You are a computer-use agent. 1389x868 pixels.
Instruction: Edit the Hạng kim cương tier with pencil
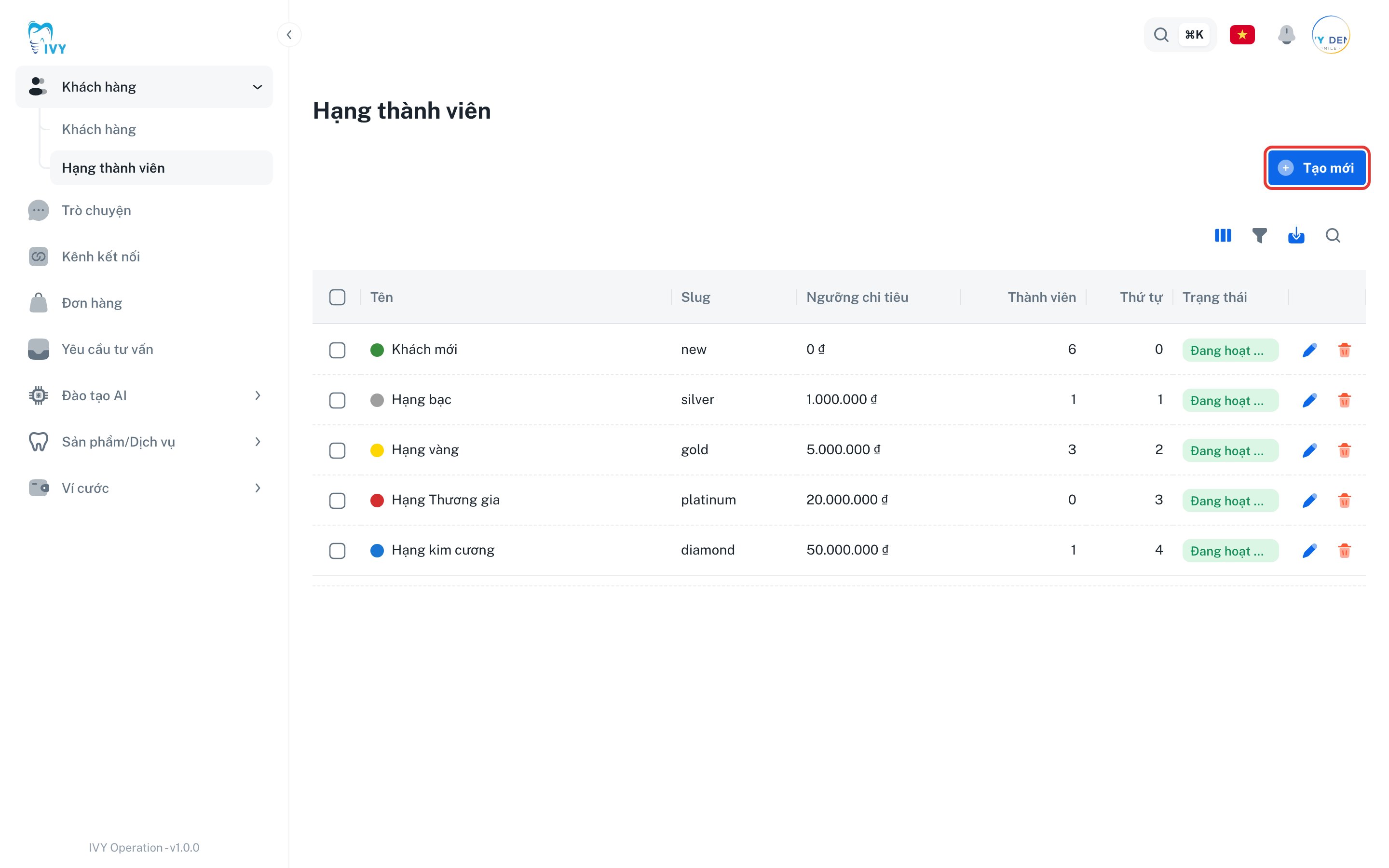pyautogui.click(x=1309, y=551)
